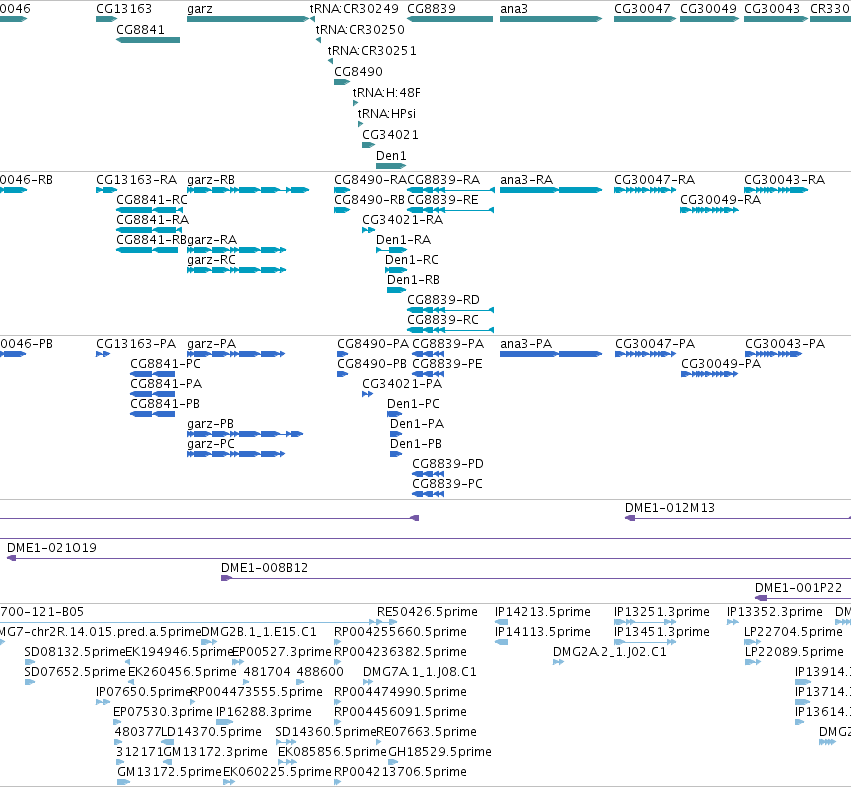Click the SD08132.5prime EST label
This screenshot has height=787, width=851.
point(75,652)
